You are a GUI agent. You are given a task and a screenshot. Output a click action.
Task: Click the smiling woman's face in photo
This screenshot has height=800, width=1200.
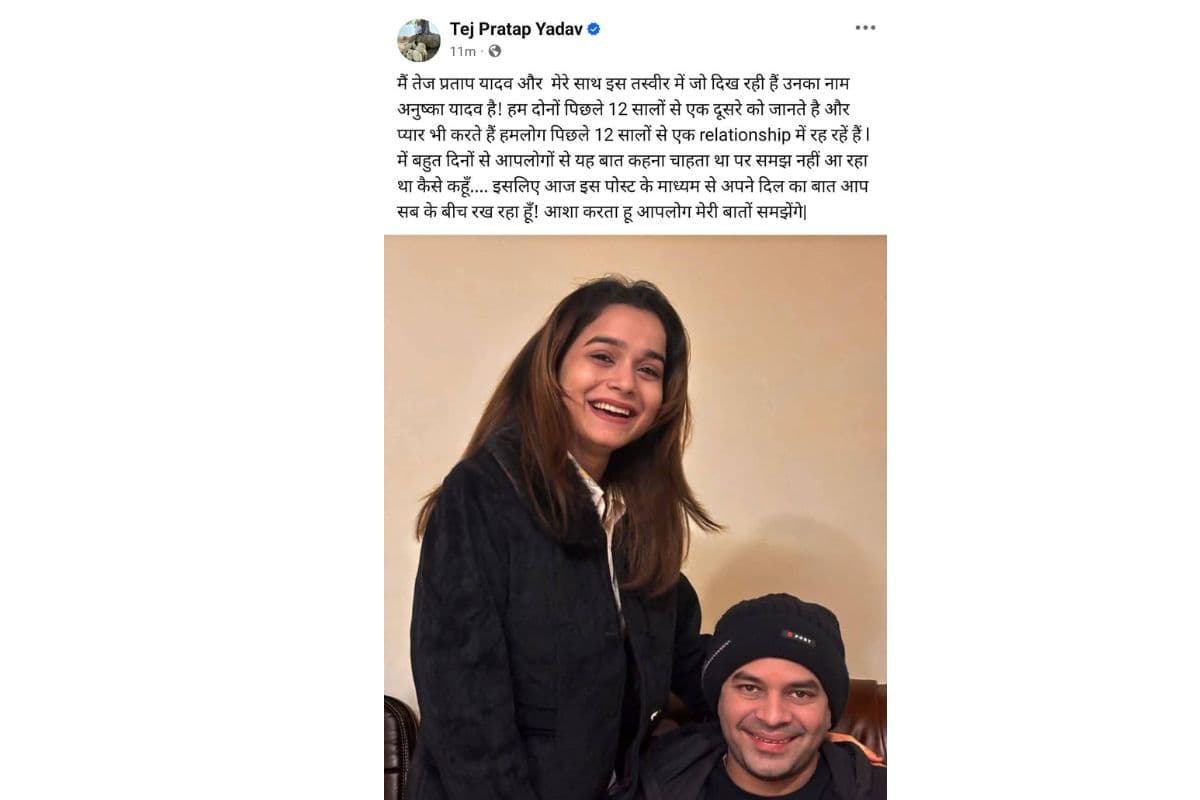(x=612, y=375)
